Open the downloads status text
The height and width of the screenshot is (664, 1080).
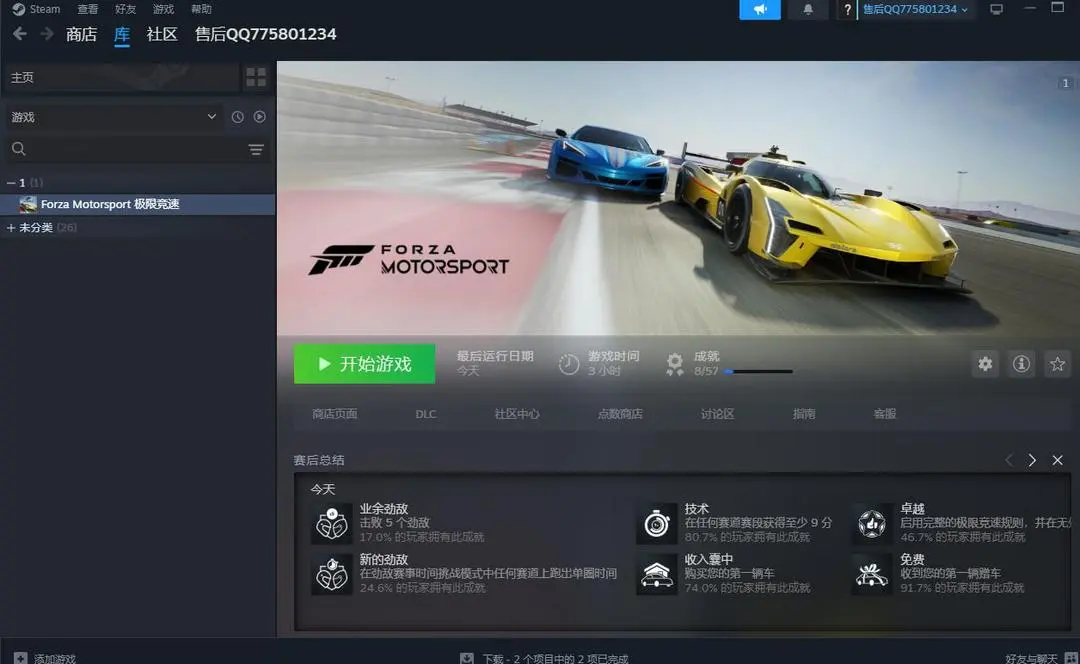pyautogui.click(x=555, y=658)
